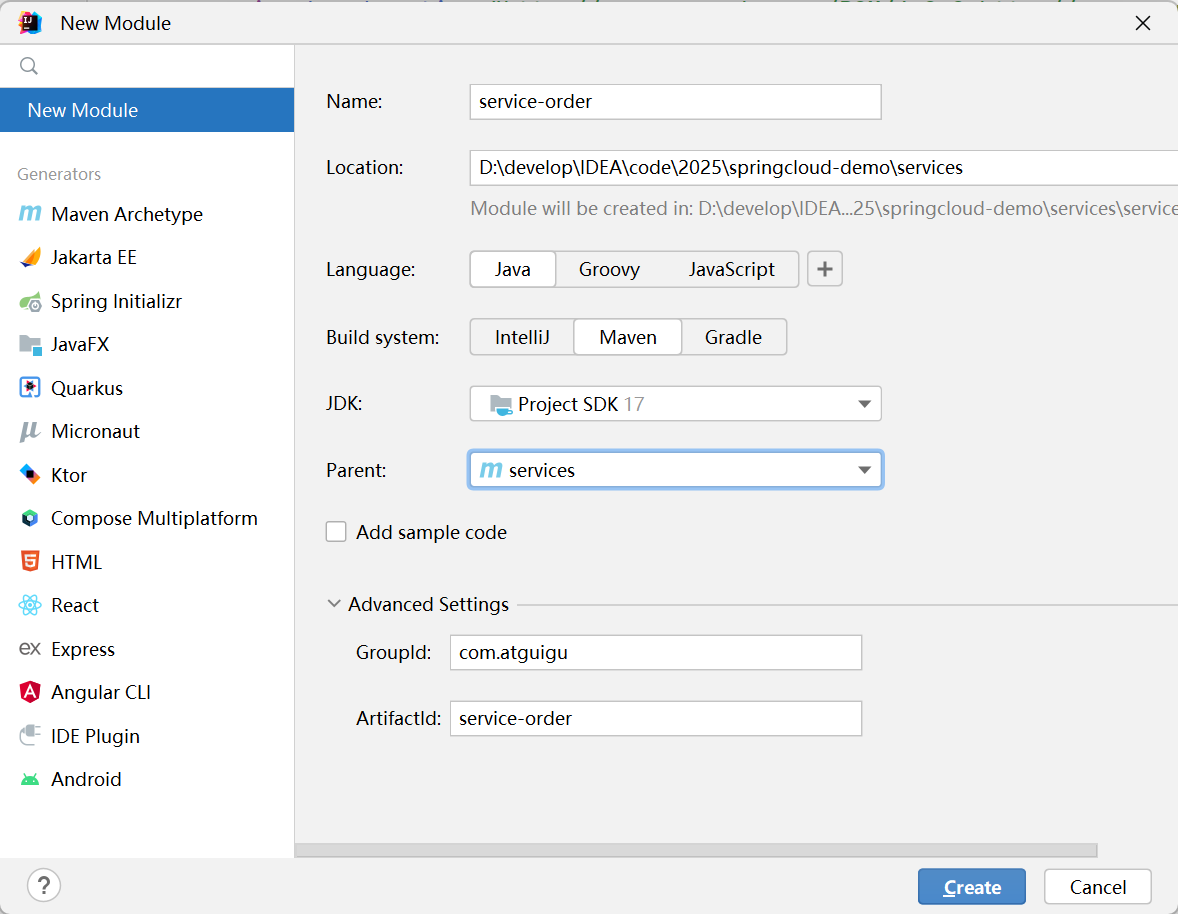Select Jakarta EE generator
1178x914 pixels.
tap(147, 258)
